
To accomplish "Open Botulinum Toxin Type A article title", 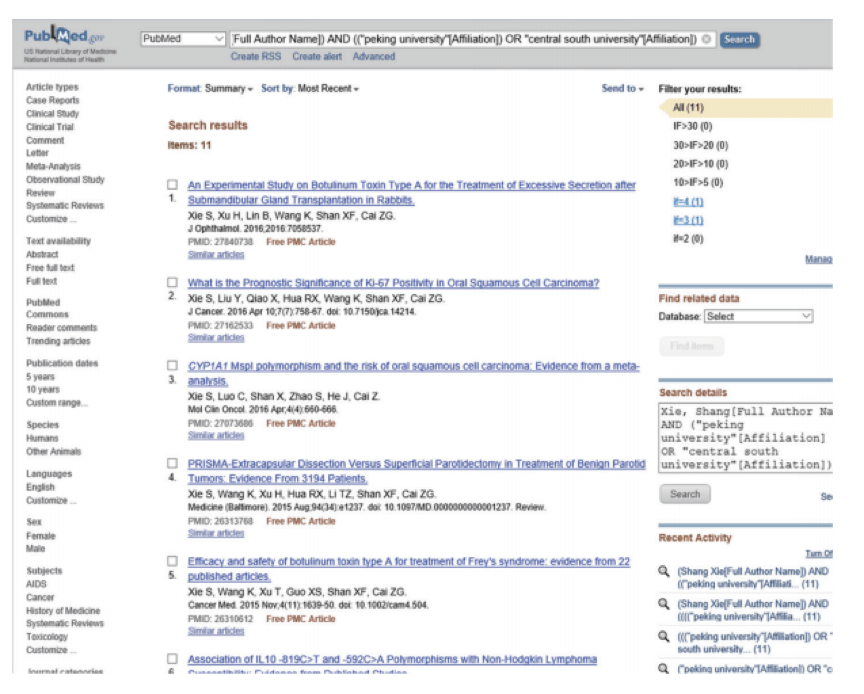I will (412, 192).
